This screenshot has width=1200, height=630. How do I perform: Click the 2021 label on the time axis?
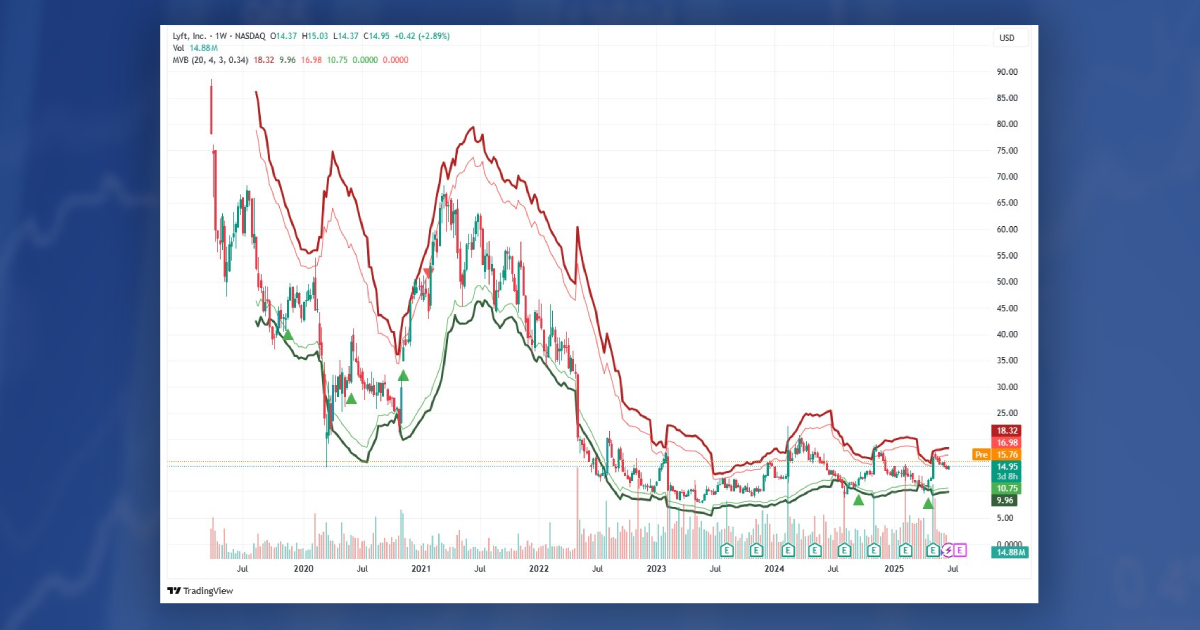(421, 568)
